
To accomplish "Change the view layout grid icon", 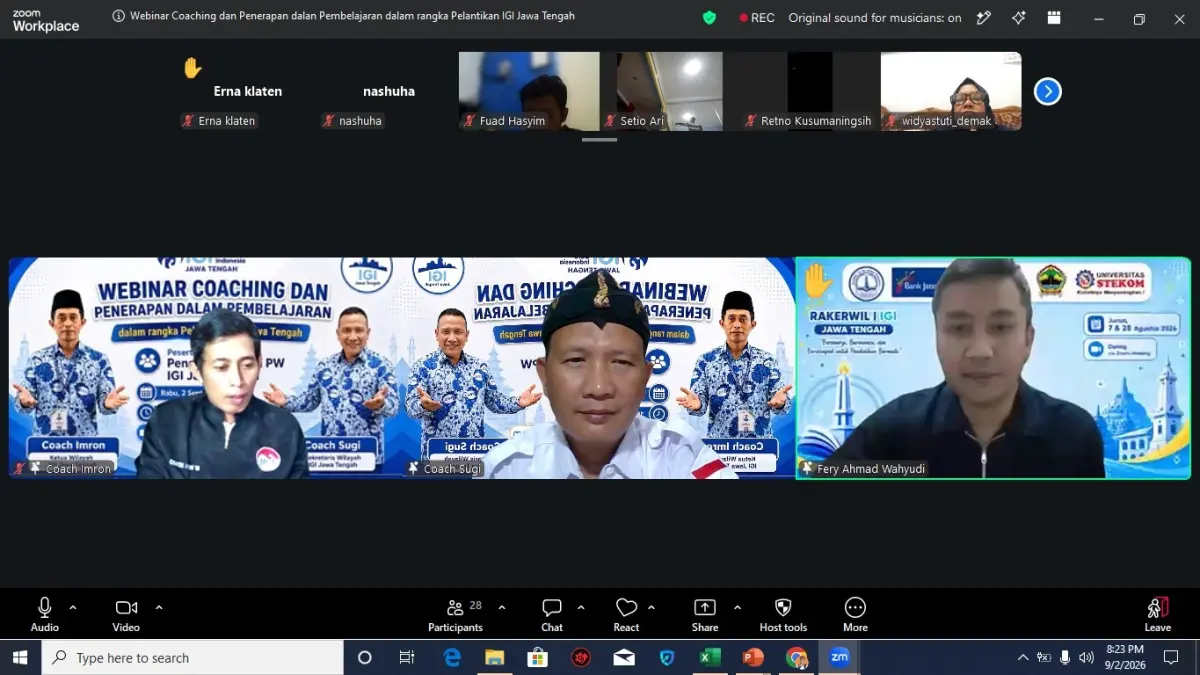I will pos(1054,17).
